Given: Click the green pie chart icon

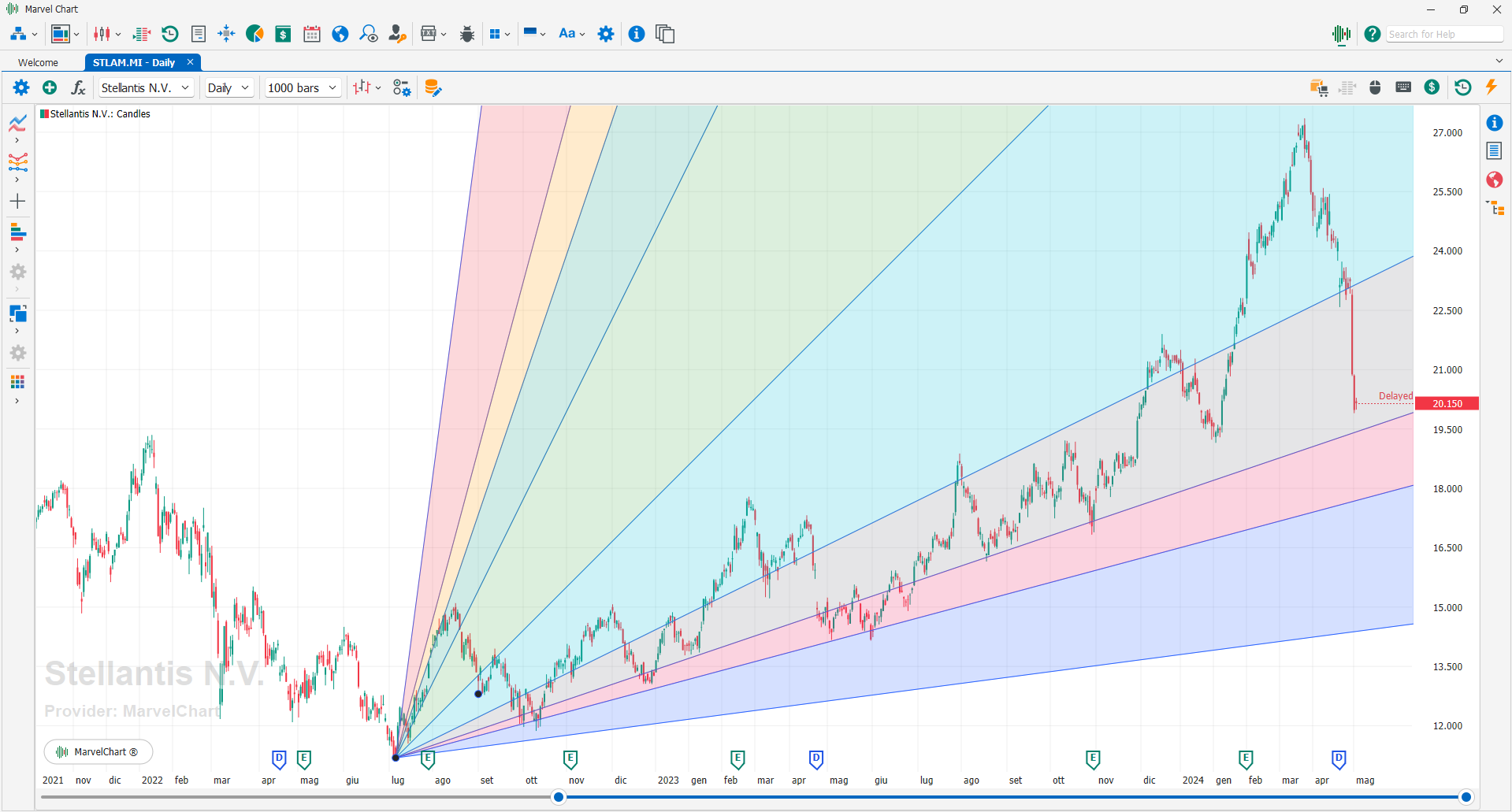Looking at the screenshot, I should 254,34.
